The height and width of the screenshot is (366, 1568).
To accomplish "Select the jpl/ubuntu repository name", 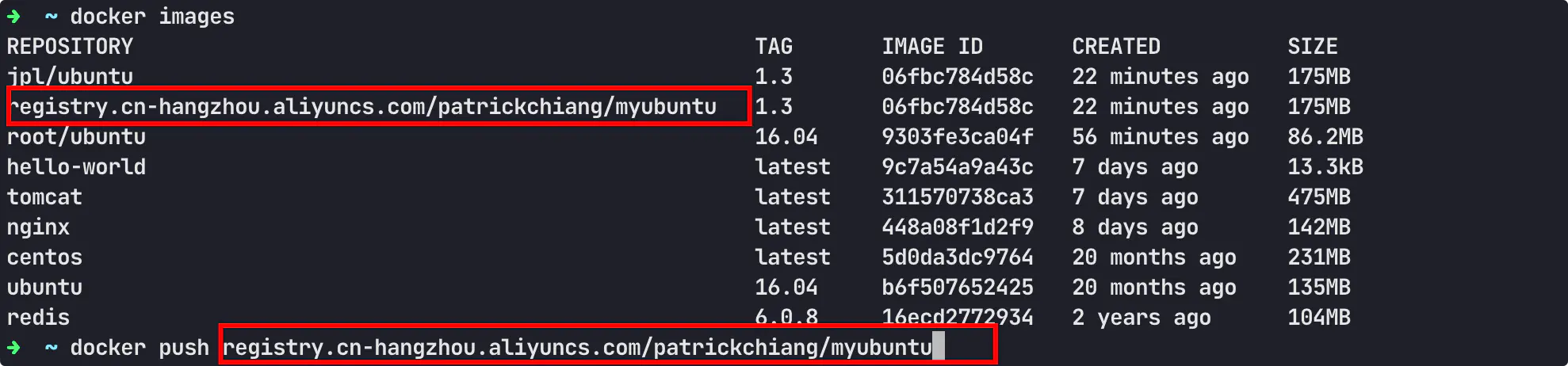I will (70, 77).
